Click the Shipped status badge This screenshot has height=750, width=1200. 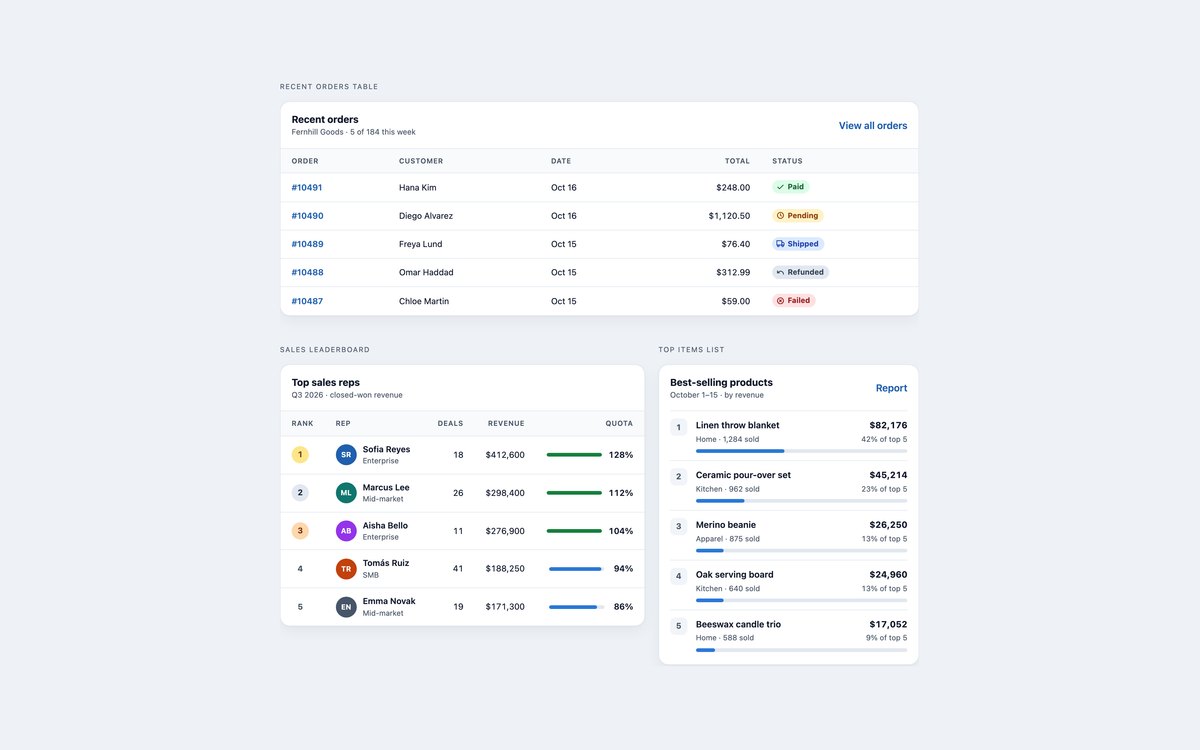click(798, 244)
